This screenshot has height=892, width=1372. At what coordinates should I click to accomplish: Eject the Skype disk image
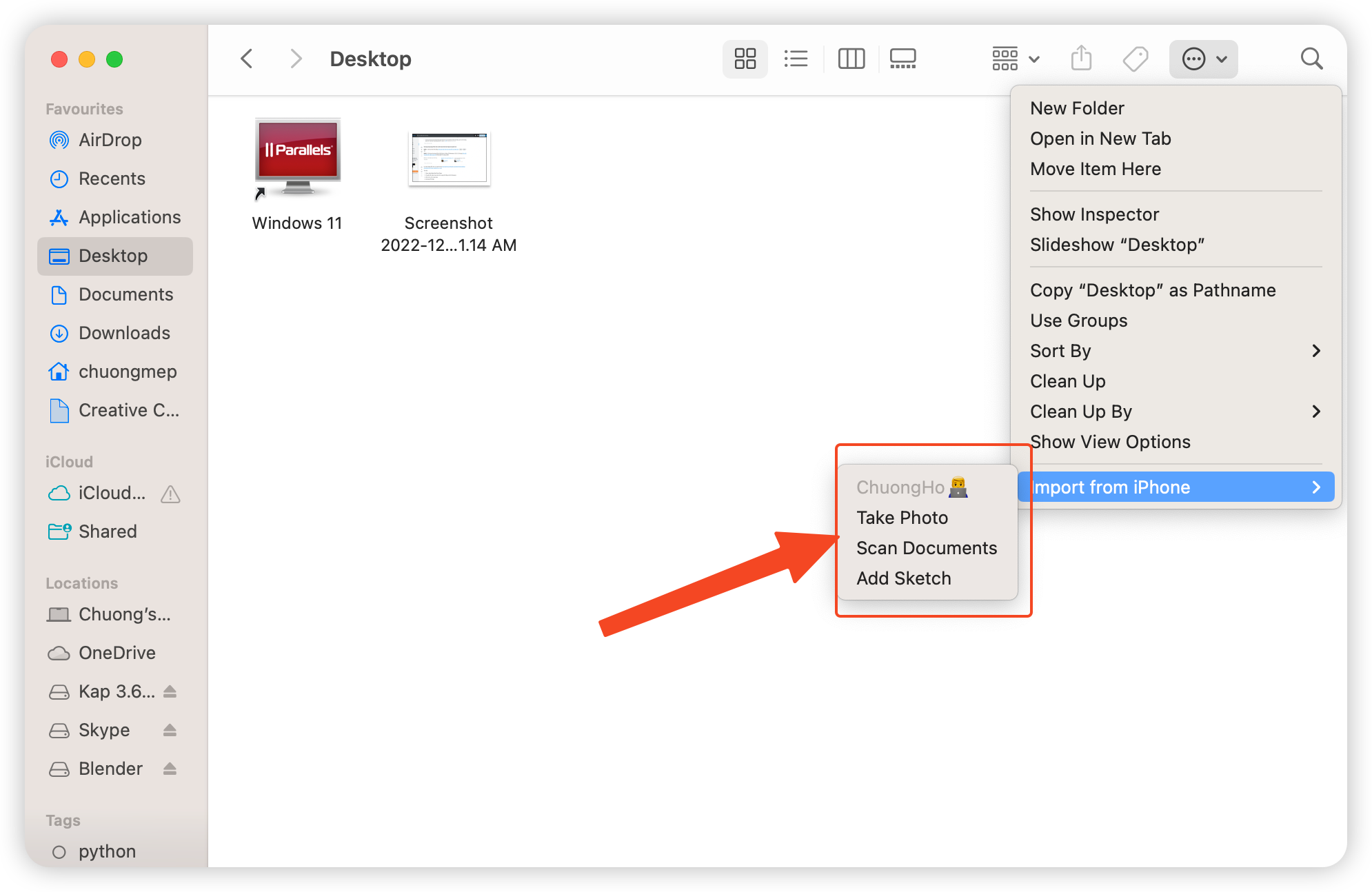tap(170, 730)
